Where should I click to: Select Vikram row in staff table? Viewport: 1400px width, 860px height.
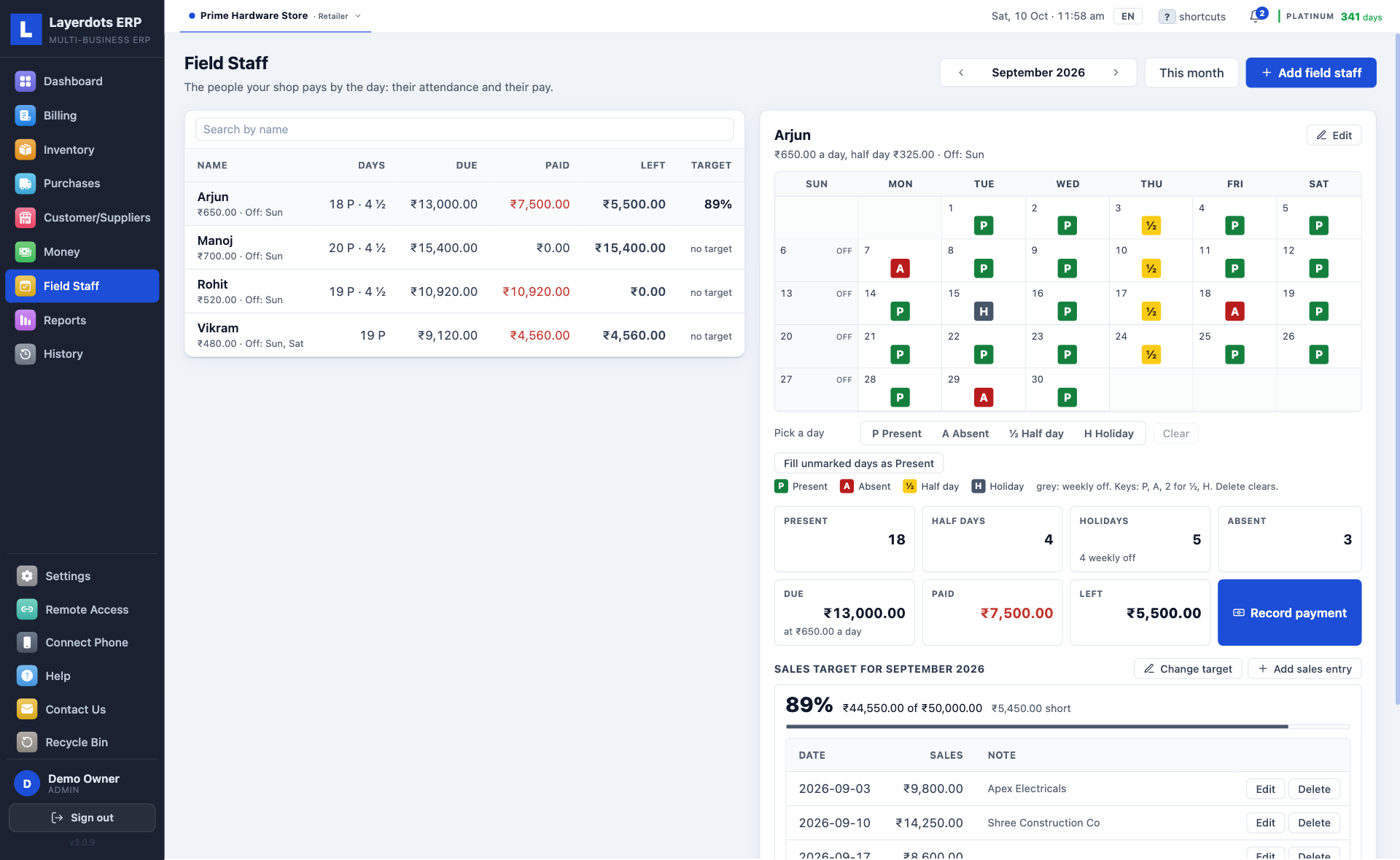tap(464, 335)
